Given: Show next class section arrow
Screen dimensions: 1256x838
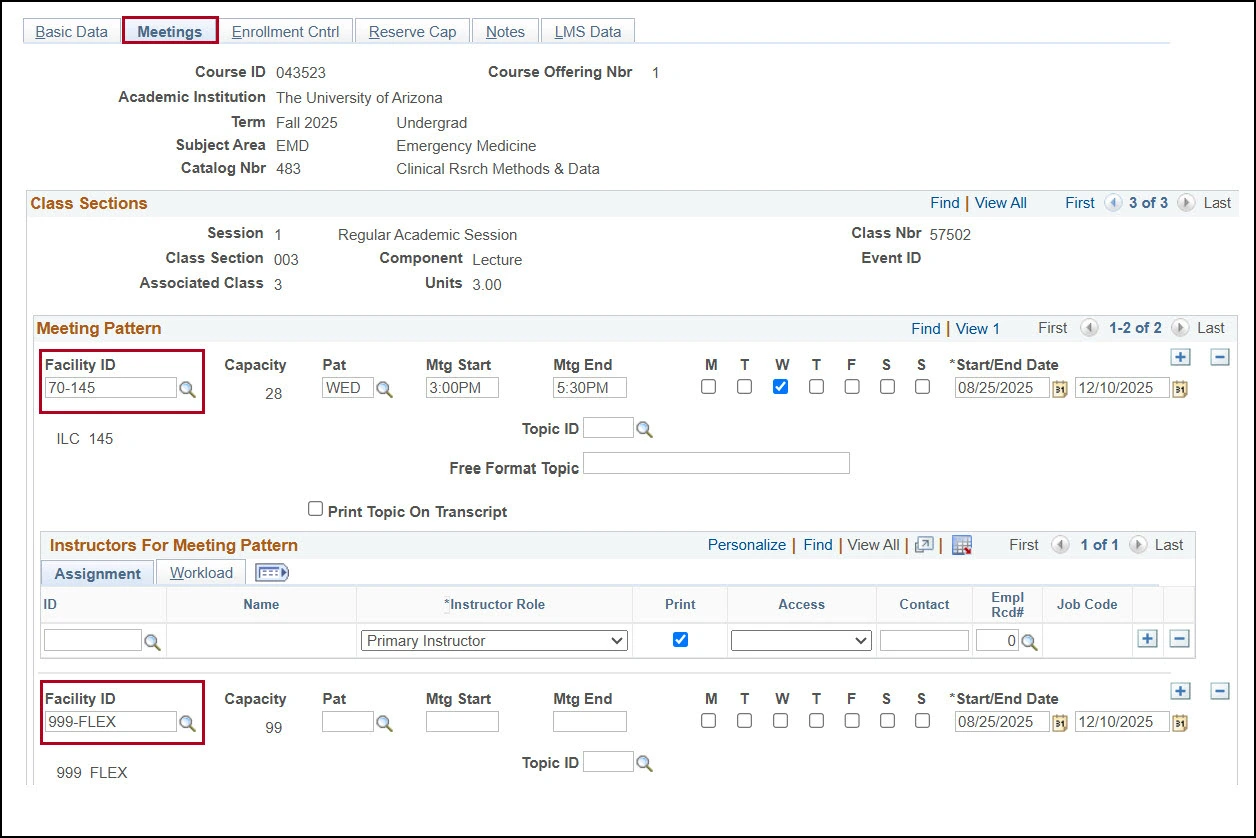Looking at the screenshot, I should click(x=1186, y=203).
